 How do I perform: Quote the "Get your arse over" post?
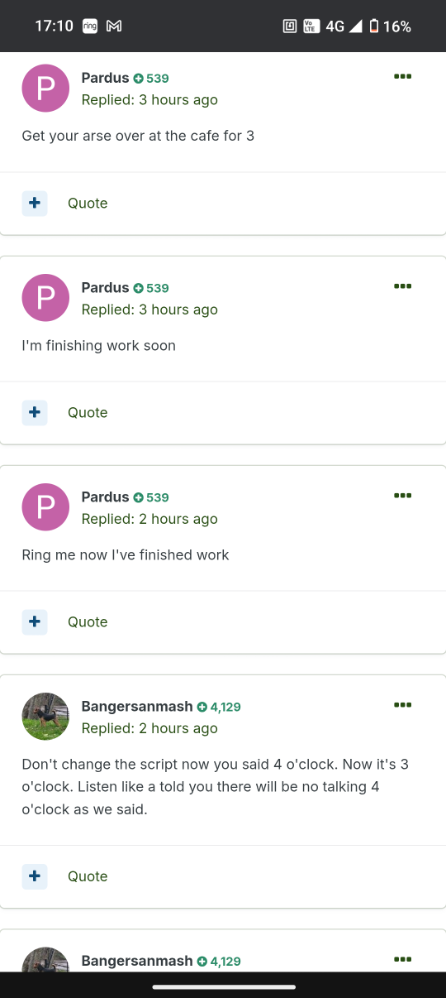click(x=88, y=203)
